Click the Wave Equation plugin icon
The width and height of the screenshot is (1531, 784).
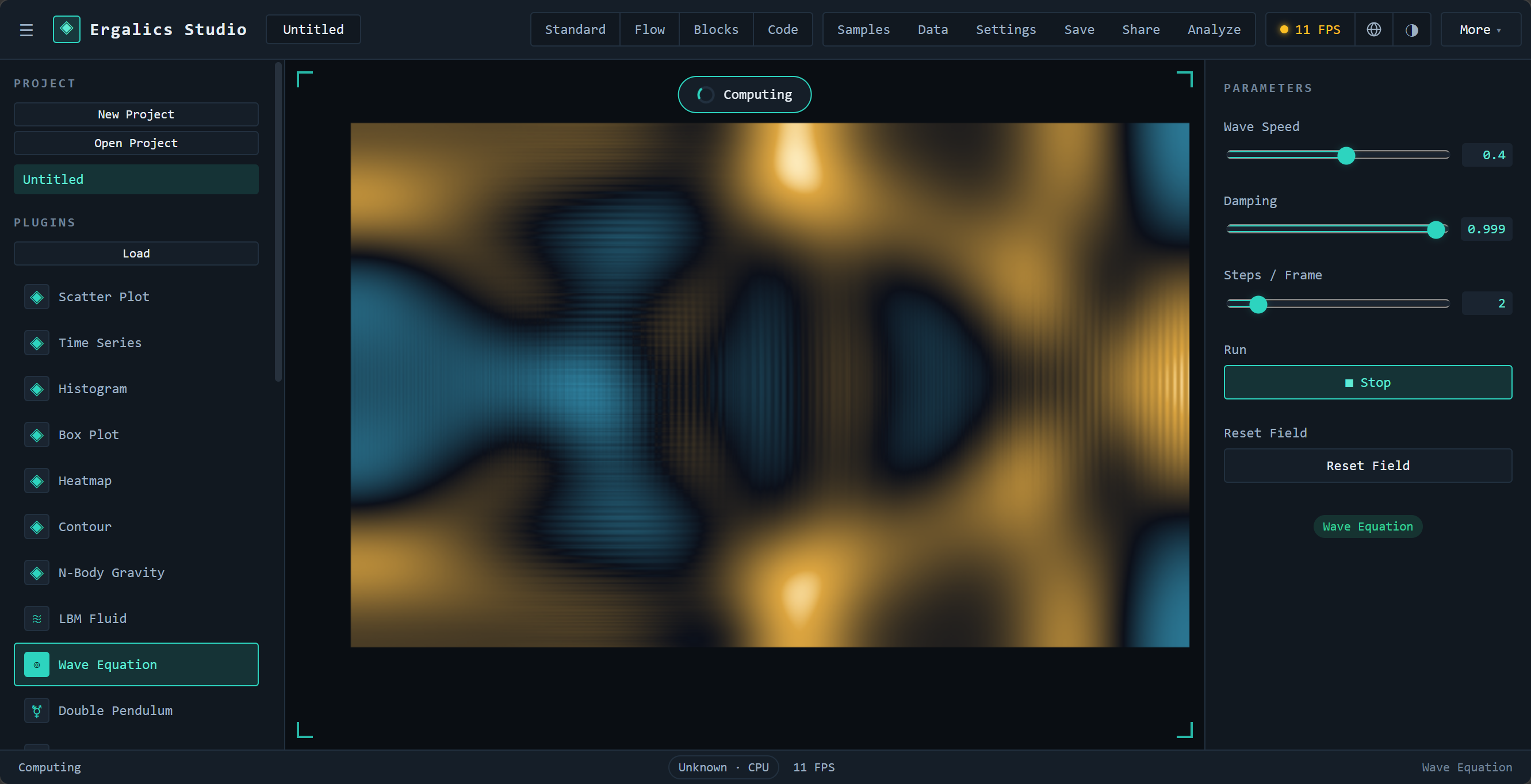[37, 664]
